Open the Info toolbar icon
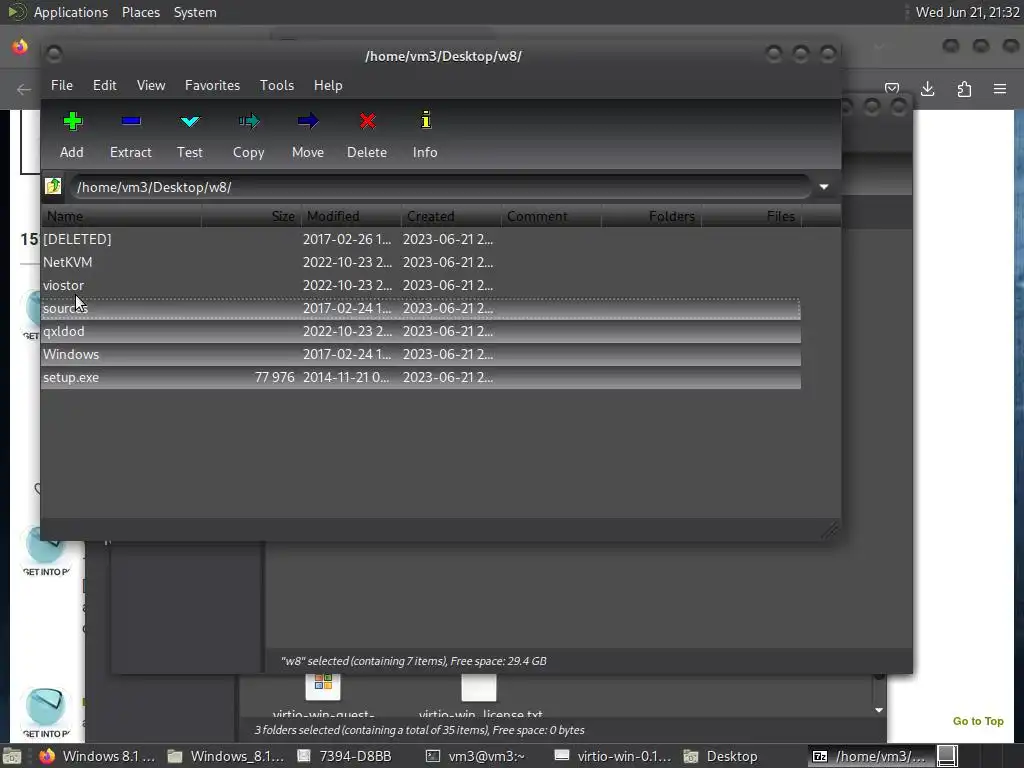The image size is (1024, 768). click(x=425, y=120)
